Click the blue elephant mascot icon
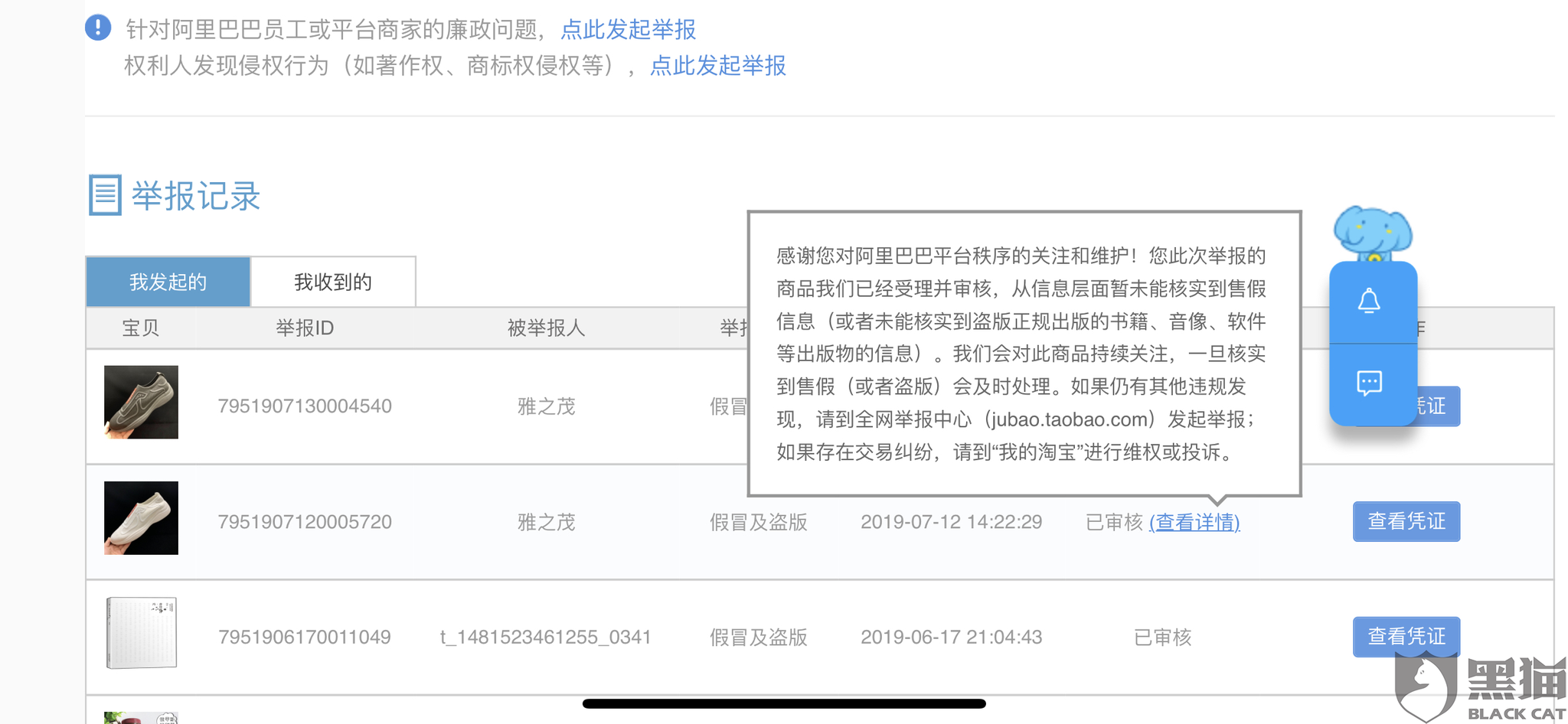Viewport: 1568px width, 724px height. tap(1373, 233)
